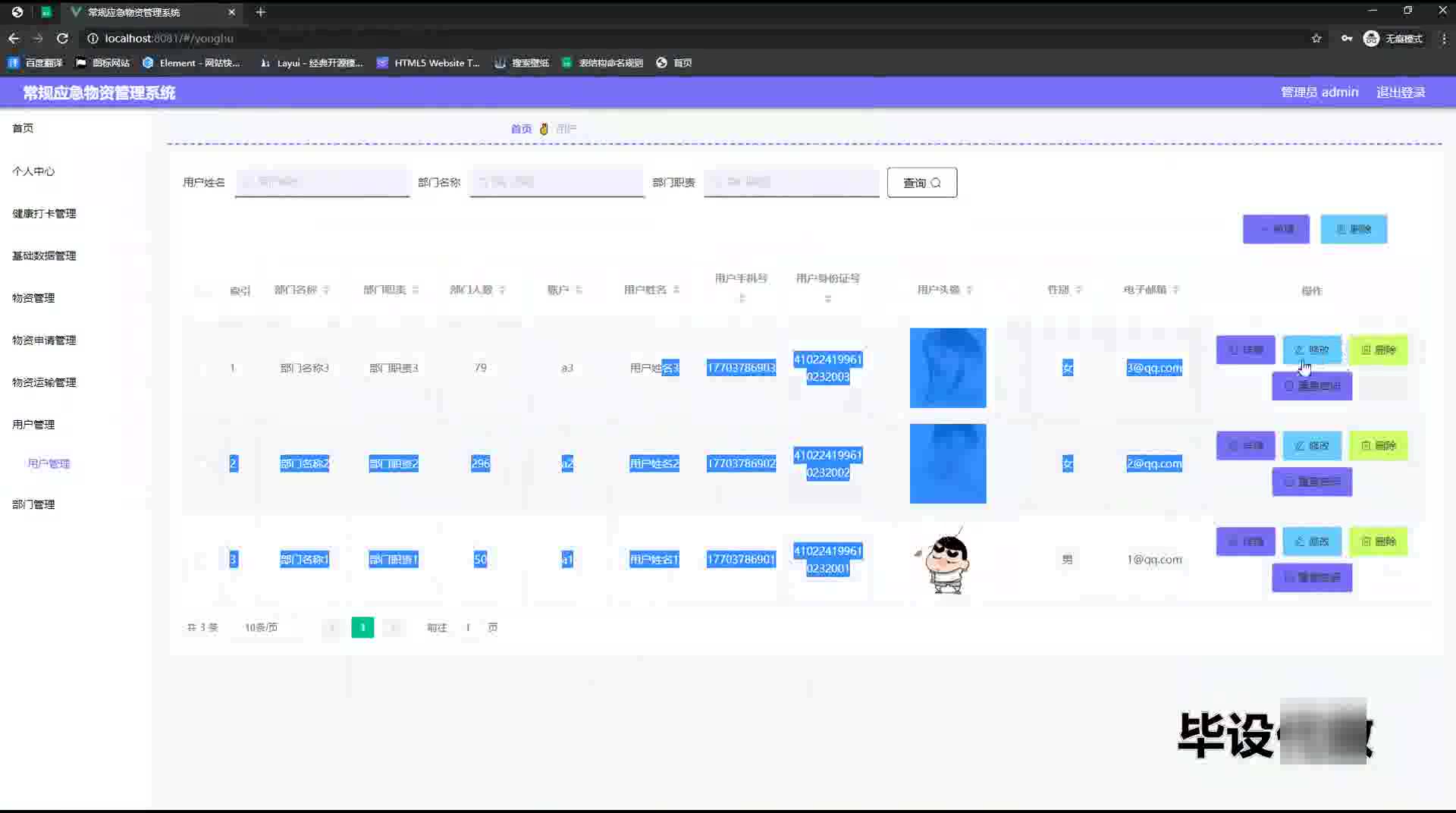1456x813 pixels.
Task: Focus the 用户姓名 search field
Action: 322,182
